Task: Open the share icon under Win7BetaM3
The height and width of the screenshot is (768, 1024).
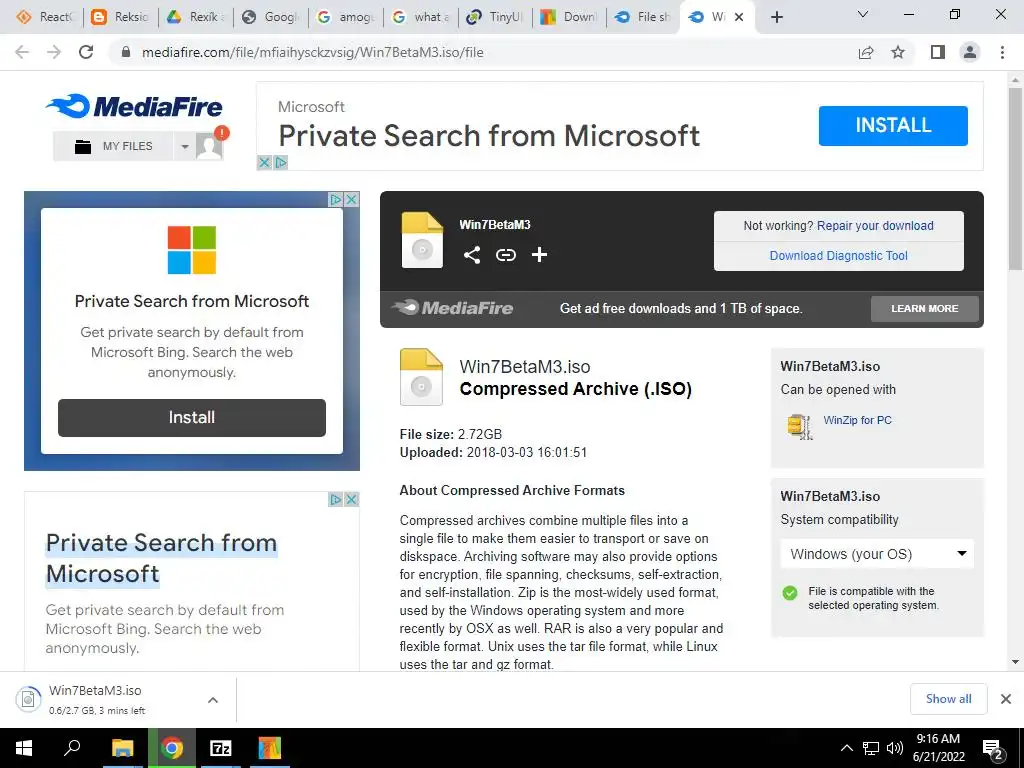Action: [472, 255]
